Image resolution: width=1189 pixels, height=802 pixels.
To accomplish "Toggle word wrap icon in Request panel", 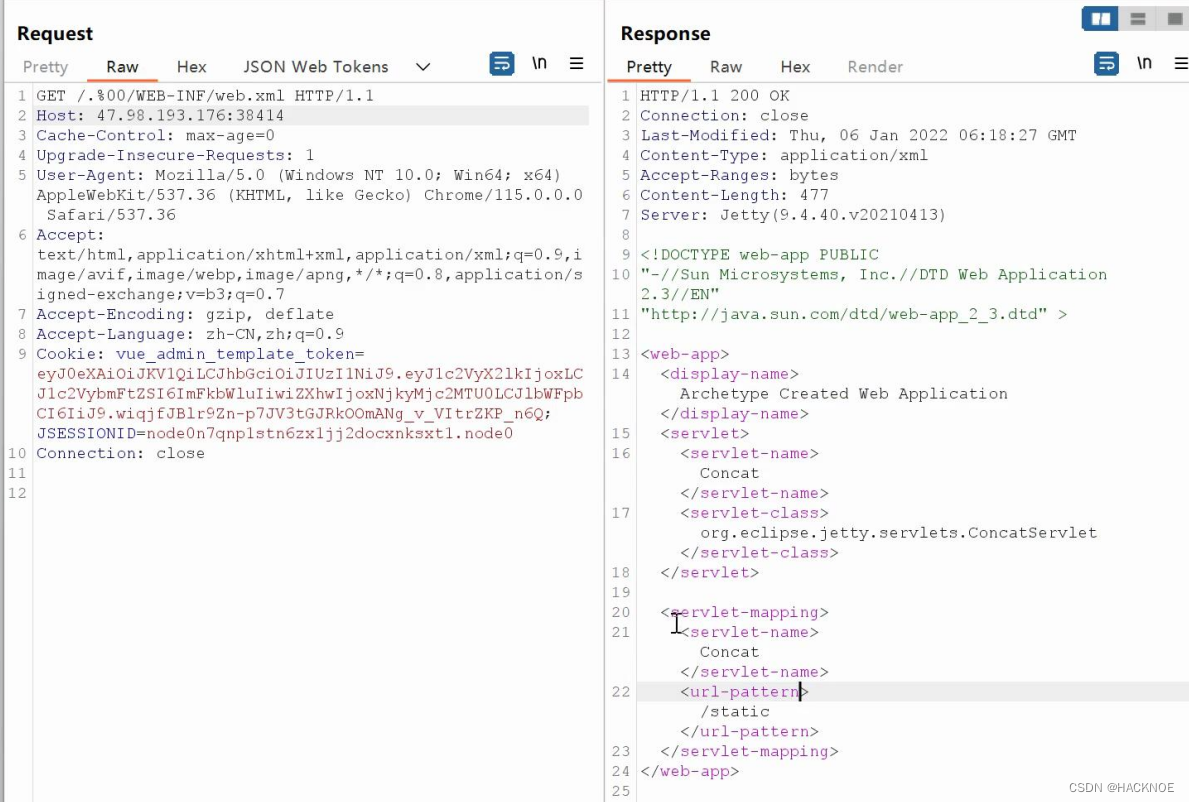I will pyautogui.click(x=501, y=64).
